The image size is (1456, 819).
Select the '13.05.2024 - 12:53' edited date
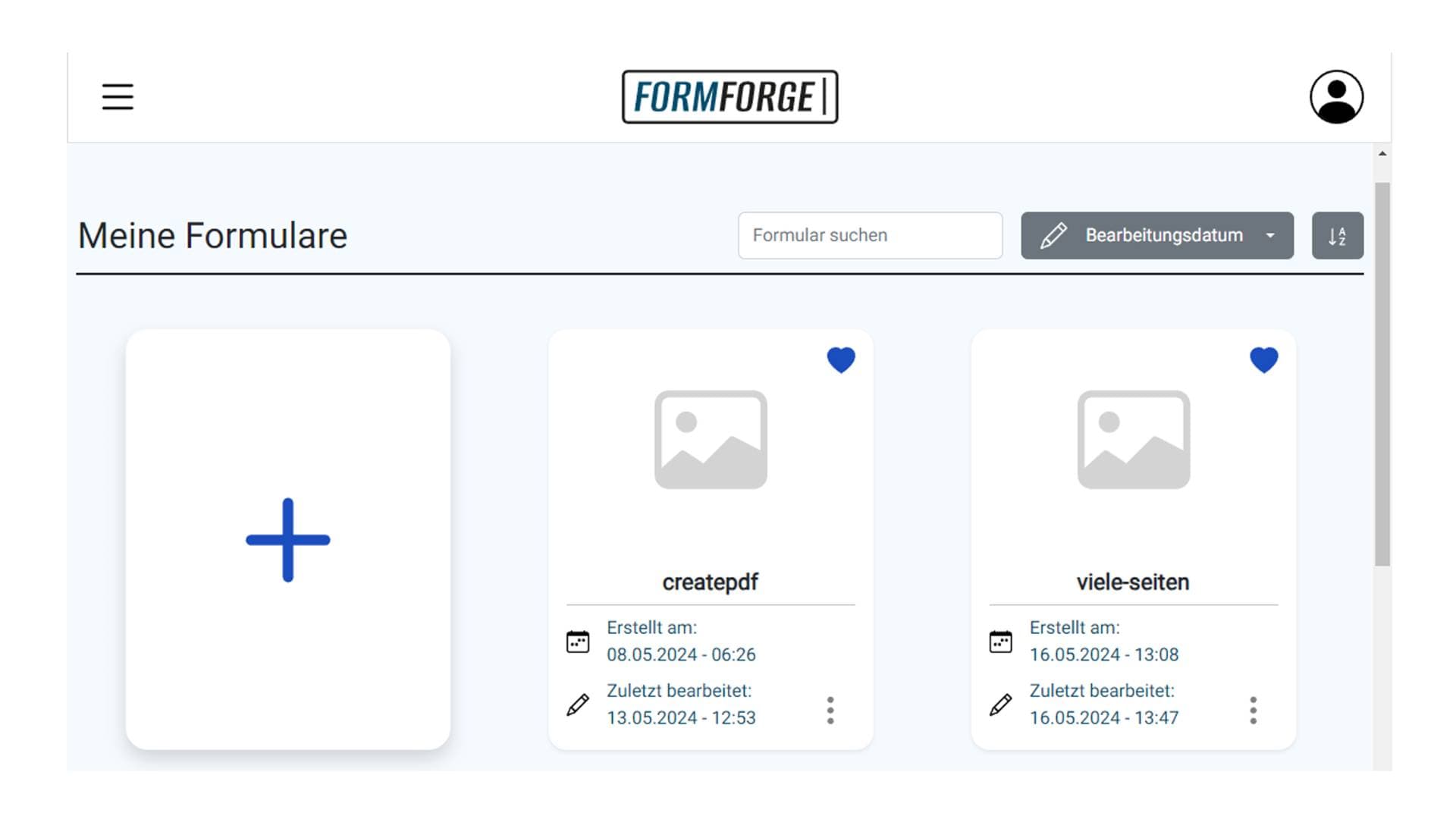(681, 717)
